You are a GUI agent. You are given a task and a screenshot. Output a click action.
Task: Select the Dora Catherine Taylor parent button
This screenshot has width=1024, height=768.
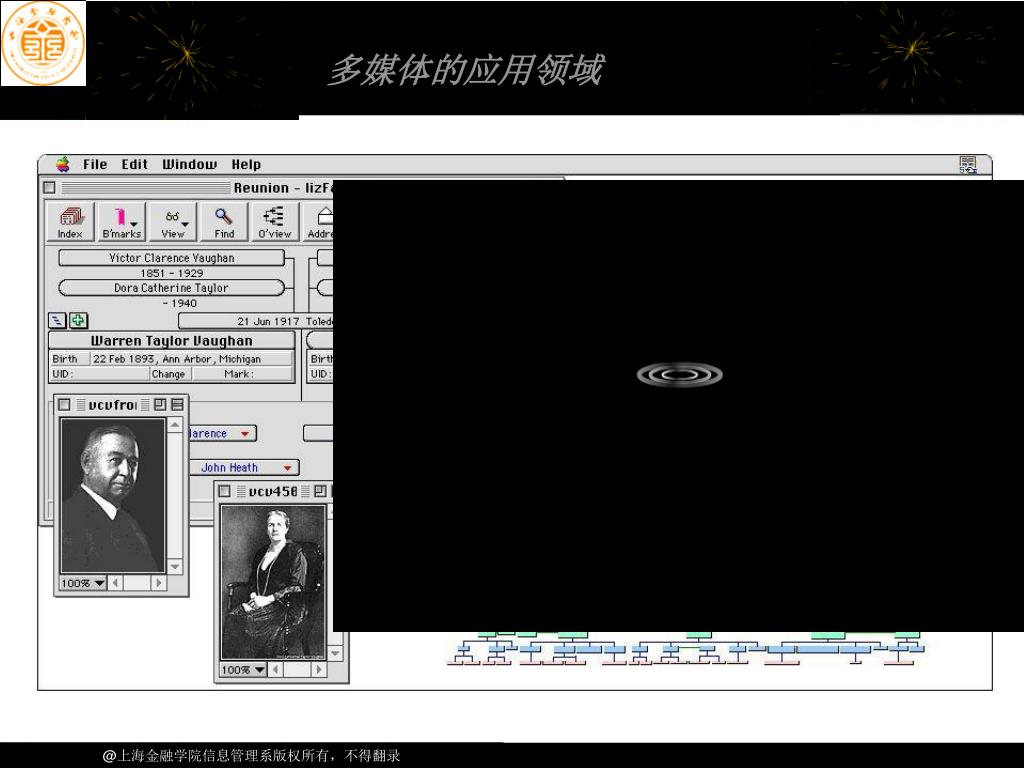(172, 288)
